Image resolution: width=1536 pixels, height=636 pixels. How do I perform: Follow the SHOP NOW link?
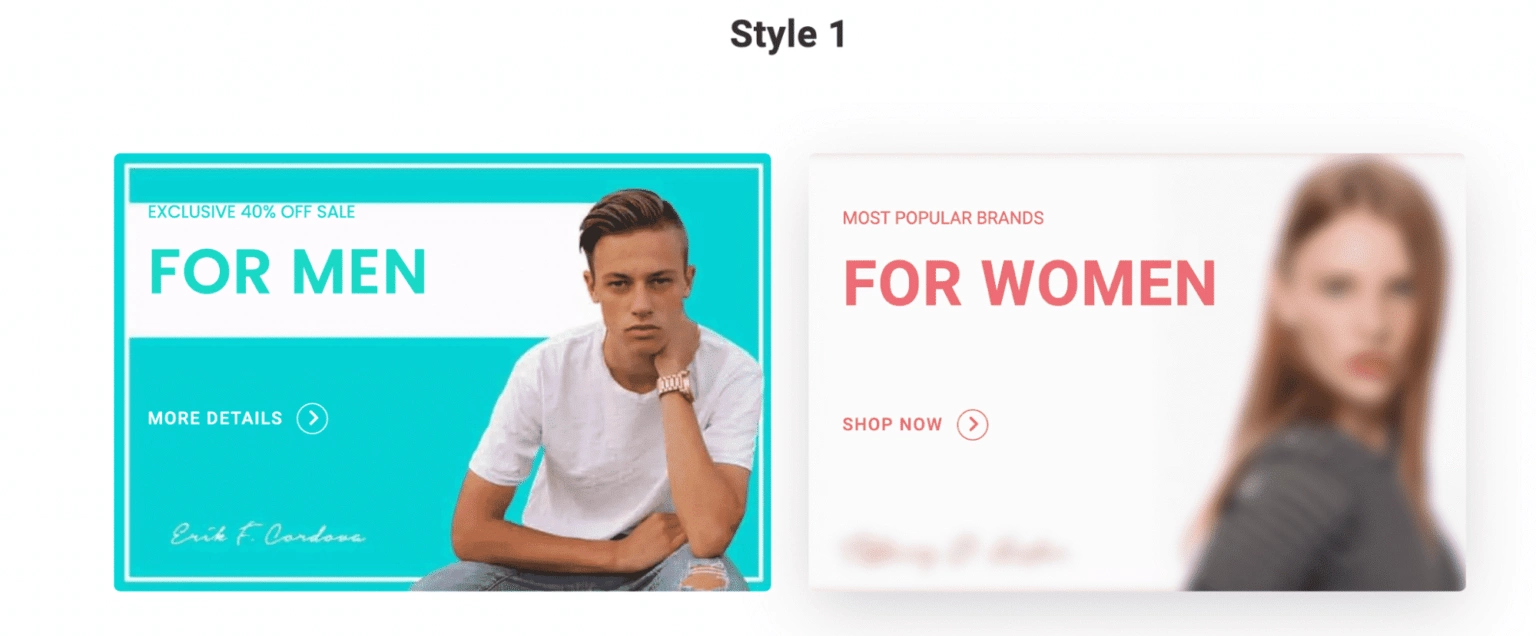[892, 425]
